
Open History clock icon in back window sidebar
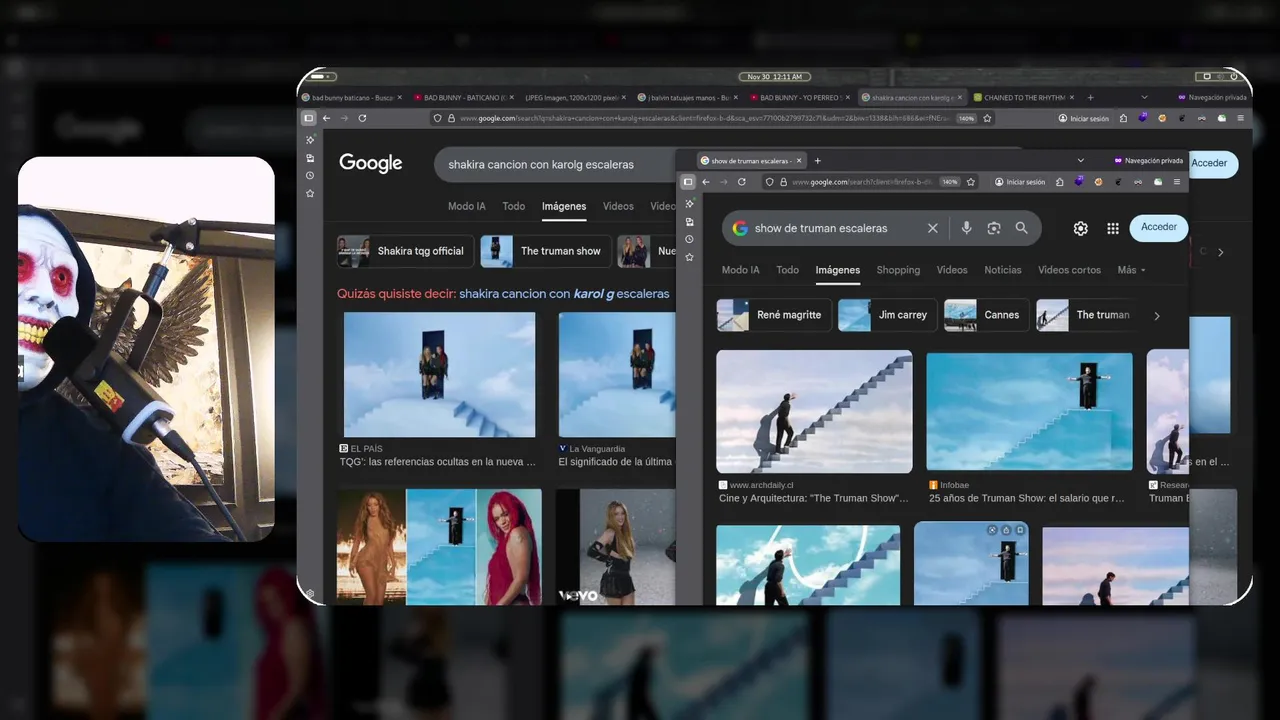(310, 175)
